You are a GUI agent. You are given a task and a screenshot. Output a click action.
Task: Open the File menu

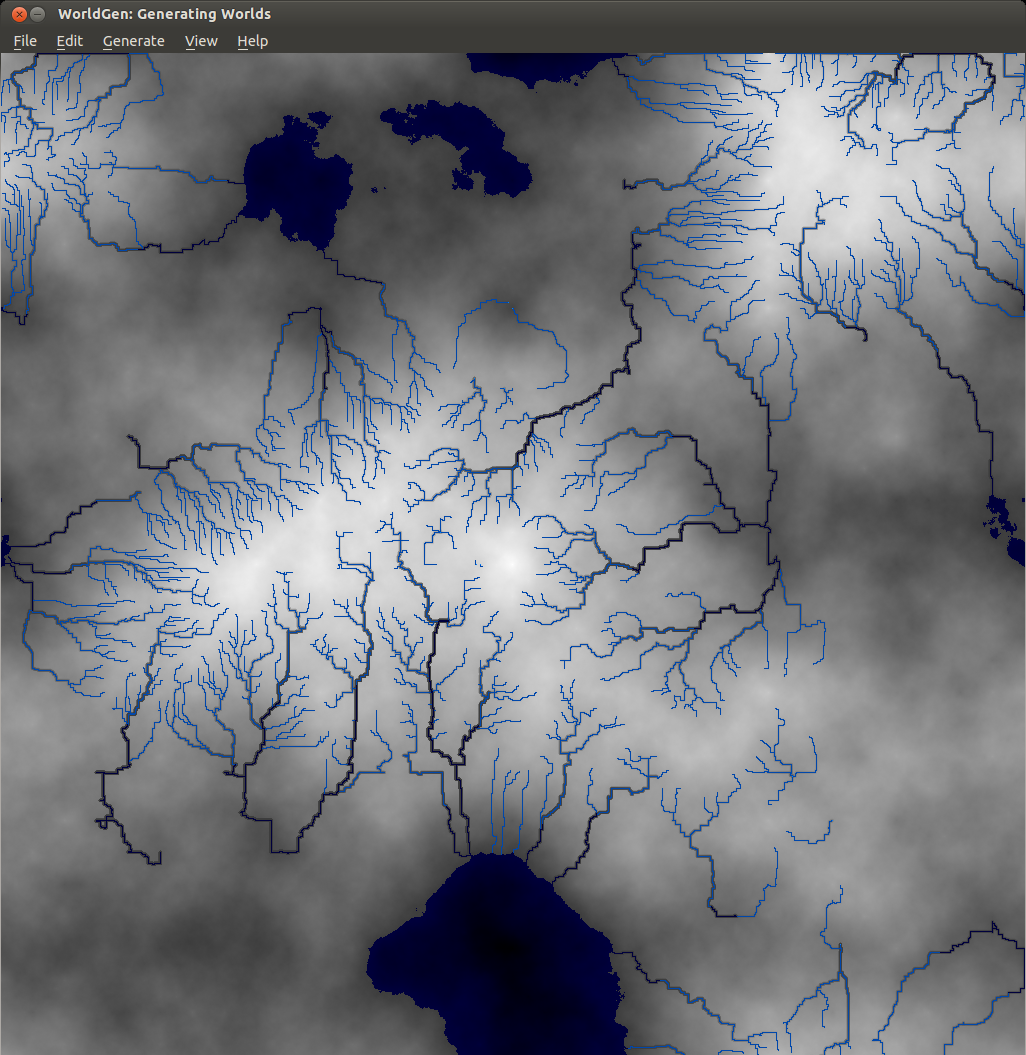(x=25, y=41)
